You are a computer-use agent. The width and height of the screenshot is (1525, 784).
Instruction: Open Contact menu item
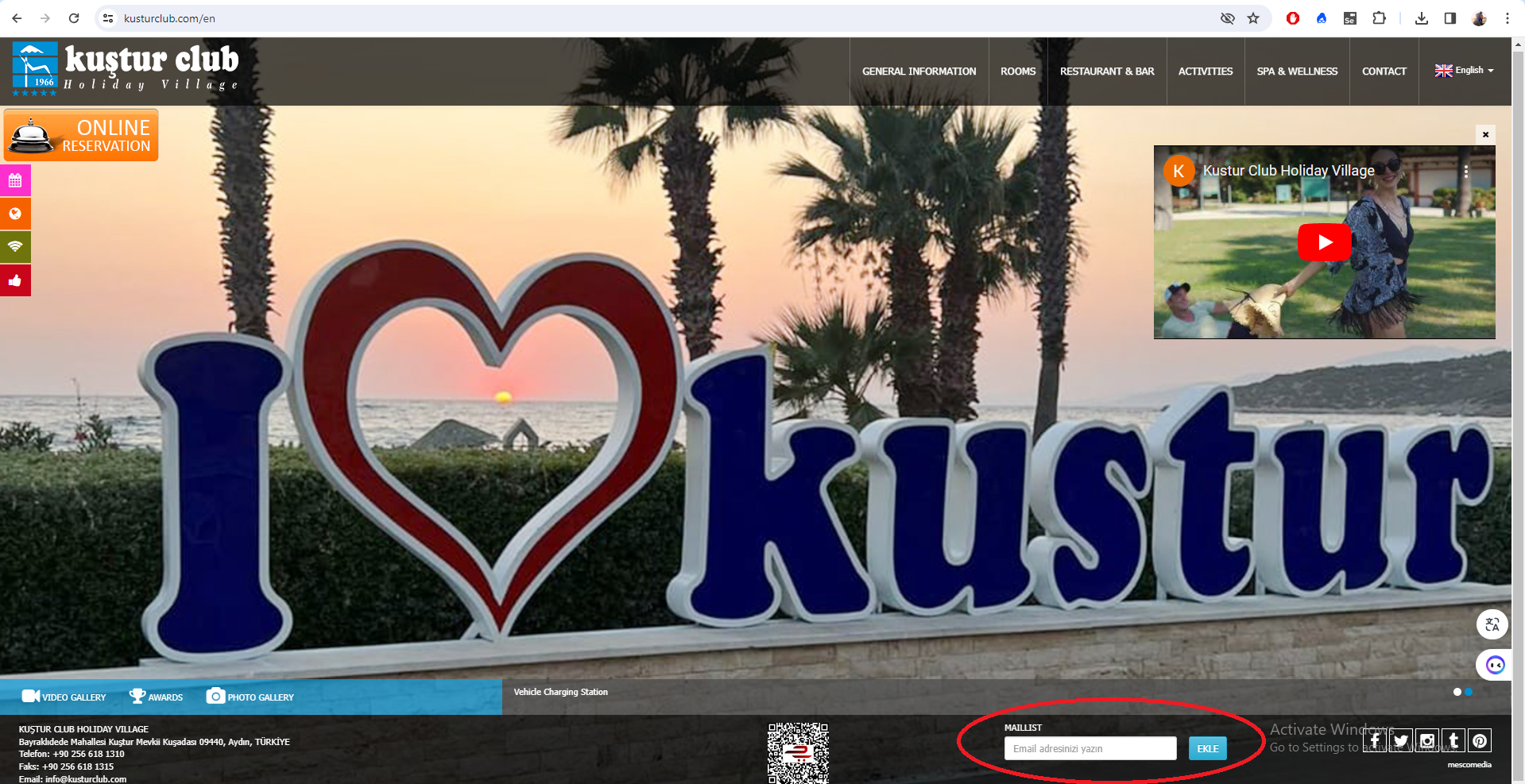click(x=1384, y=71)
